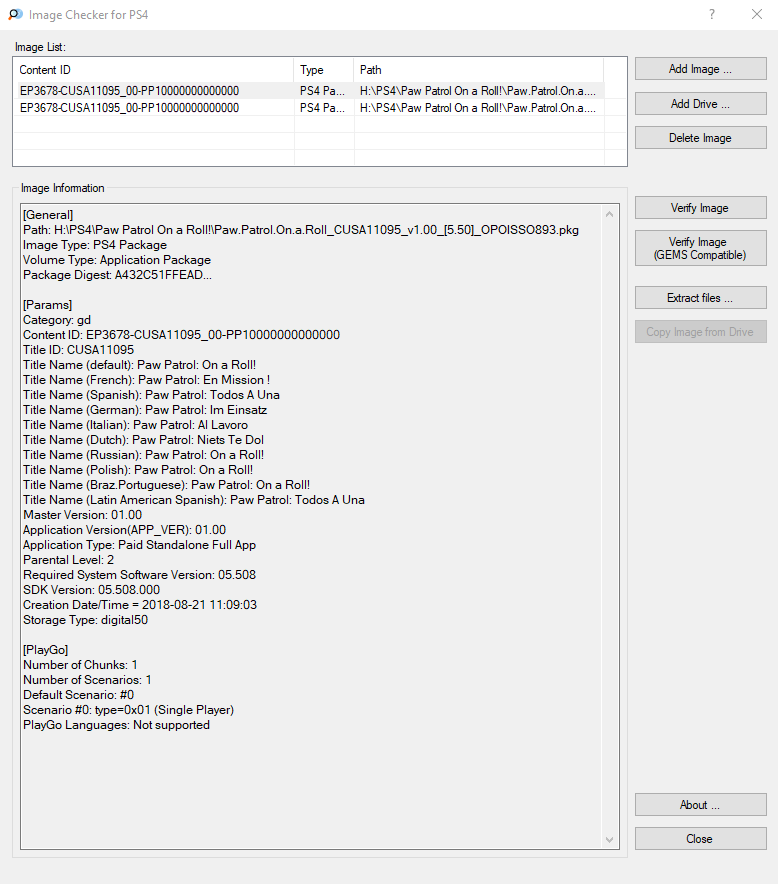Click the Type column header
Viewport: 778px width, 884px height.
pos(324,70)
